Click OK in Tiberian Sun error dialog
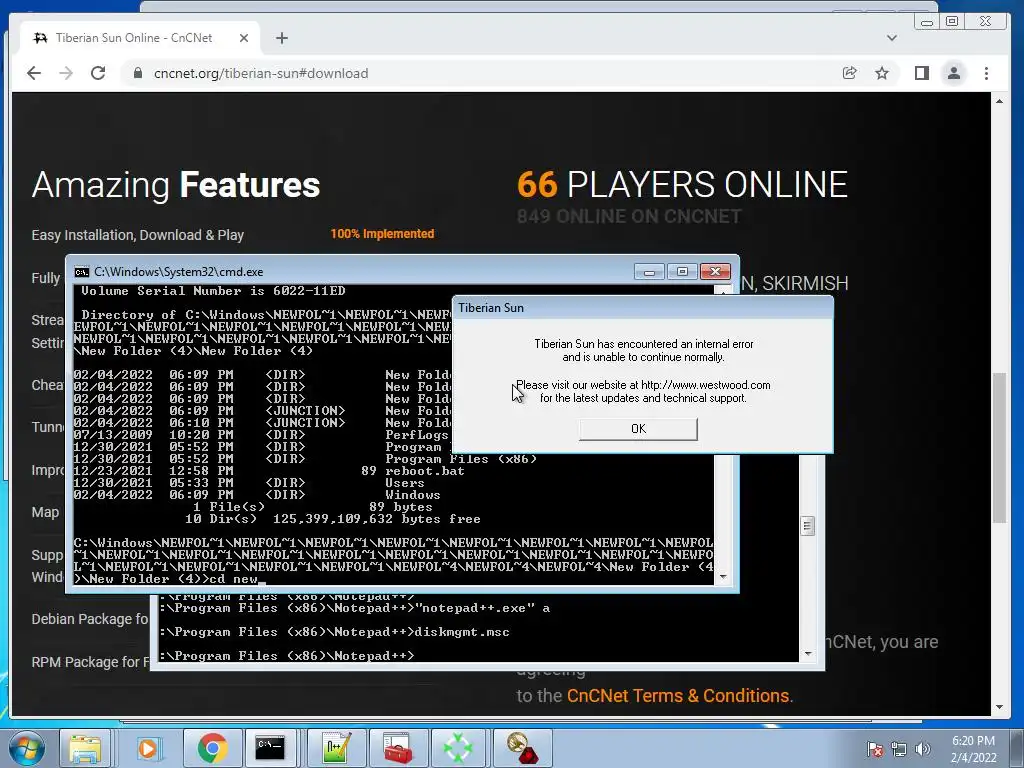Screen dimensions: 1024x768 (638, 429)
